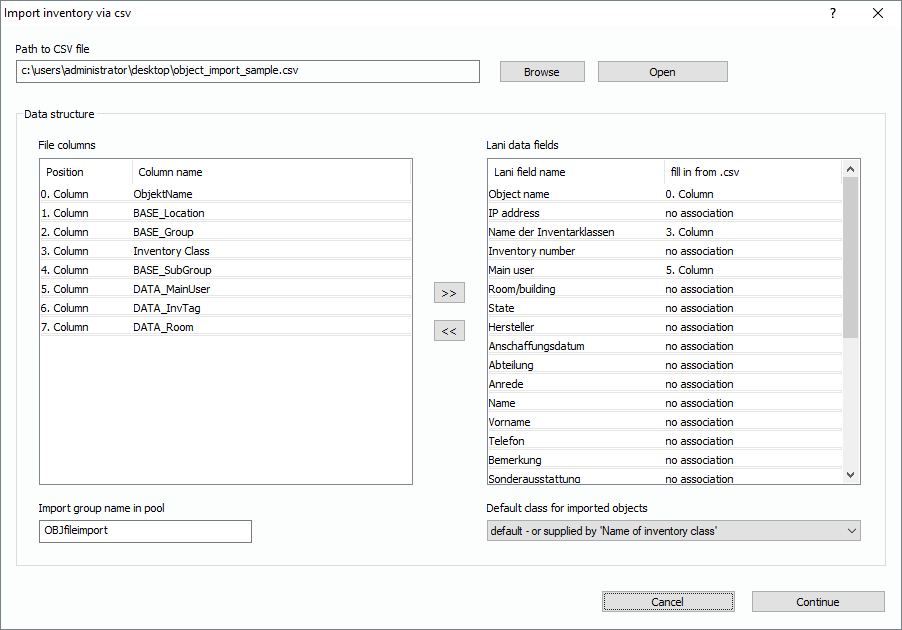Cancel the import dialog
The height and width of the screenshot is (630, 902).
667,602
